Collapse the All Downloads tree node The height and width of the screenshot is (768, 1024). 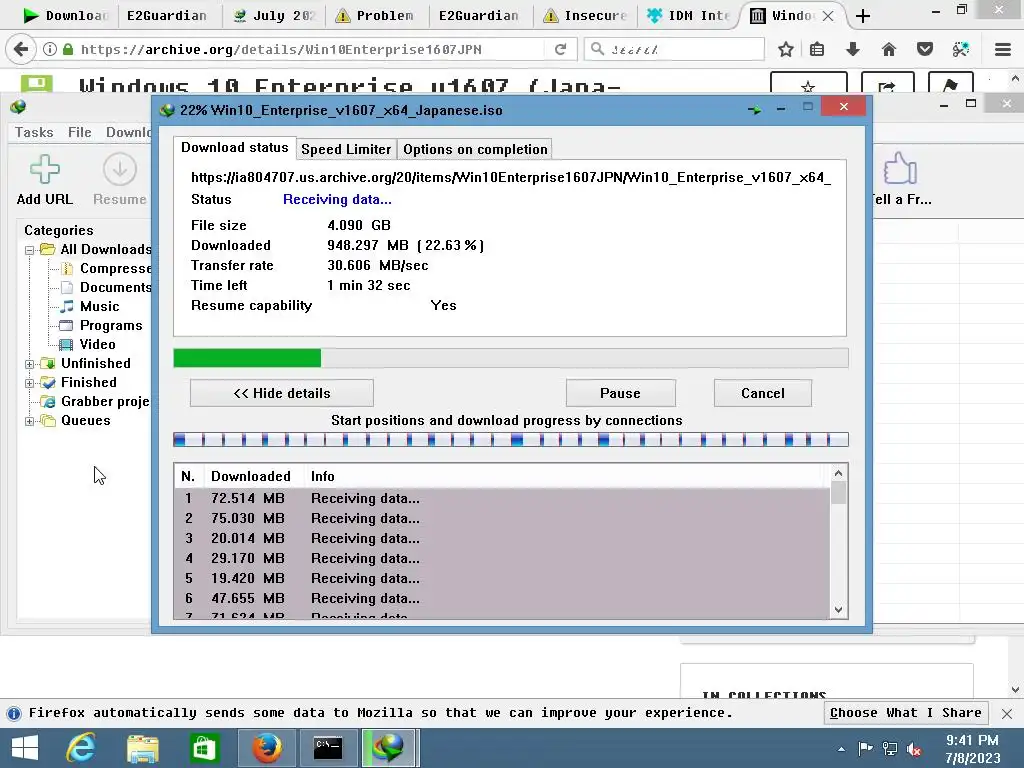[x=29, y=250]
